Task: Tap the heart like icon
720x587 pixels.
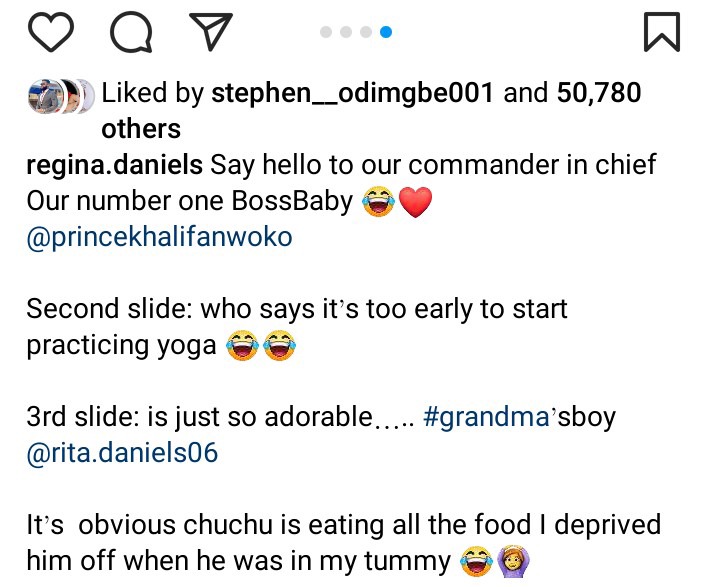Action: coord(51,33)
